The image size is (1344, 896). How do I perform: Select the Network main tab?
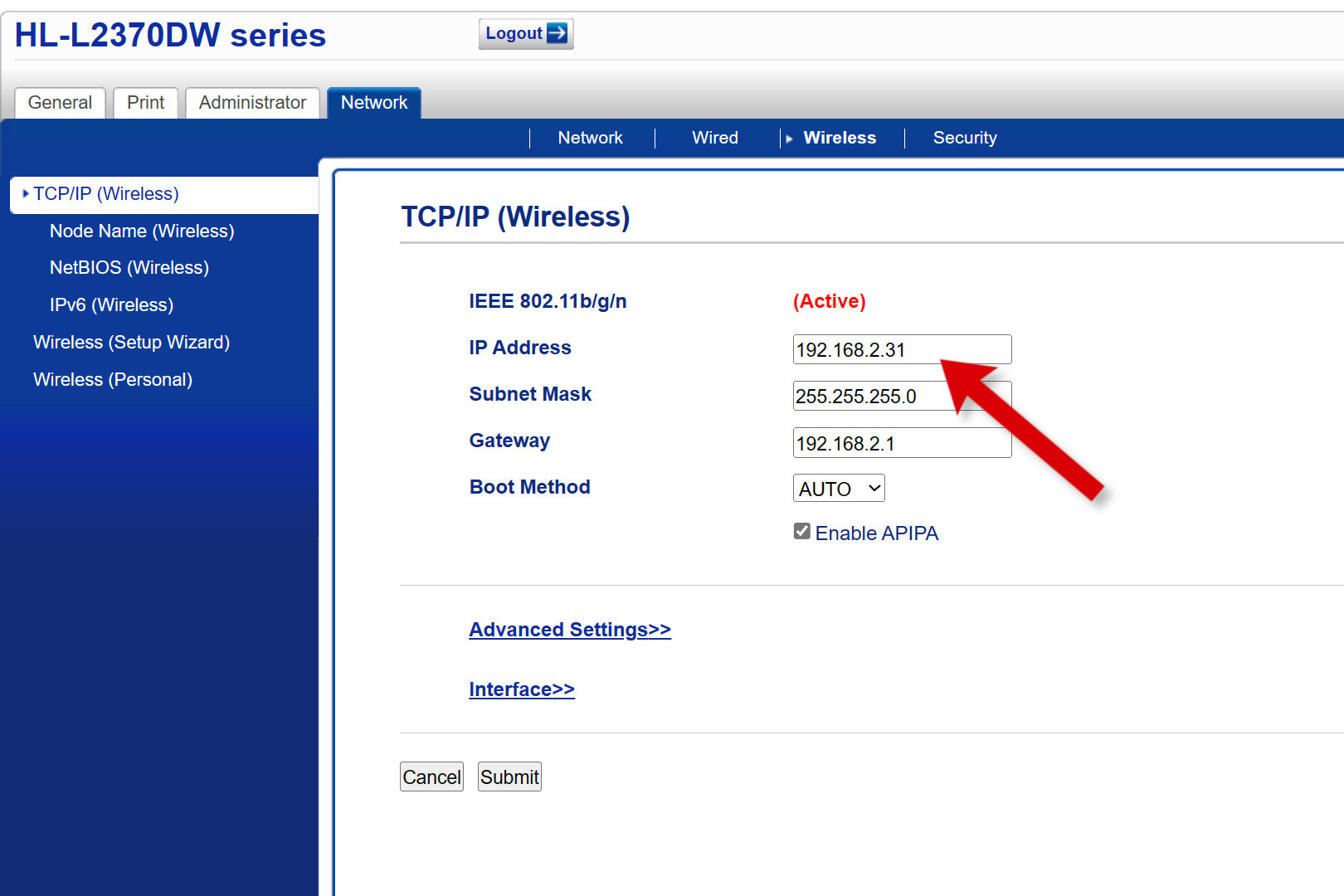pyautogui.click(x=374, y=103)
